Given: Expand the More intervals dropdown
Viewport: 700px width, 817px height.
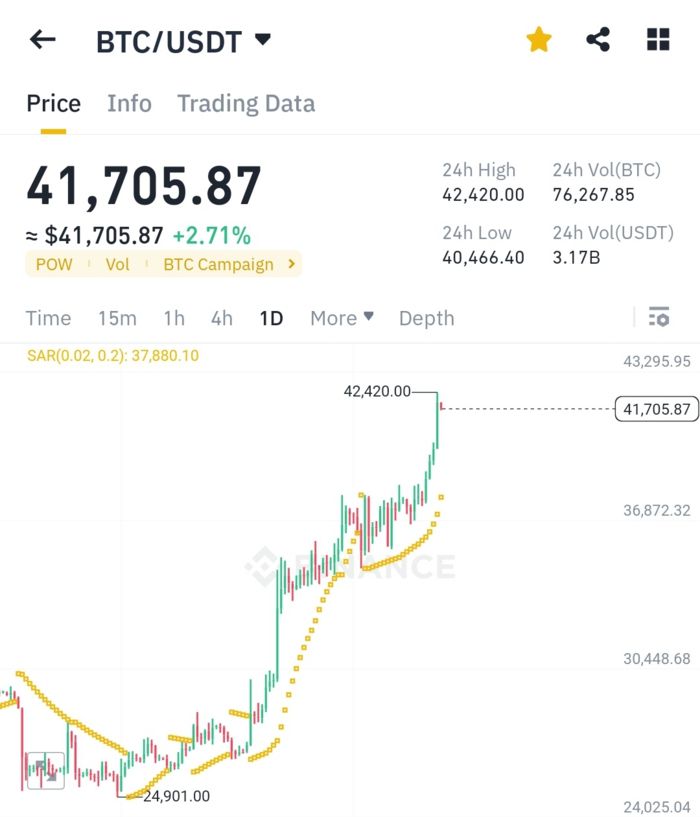Looking at the screenshot, I should [x=342, y=318].
